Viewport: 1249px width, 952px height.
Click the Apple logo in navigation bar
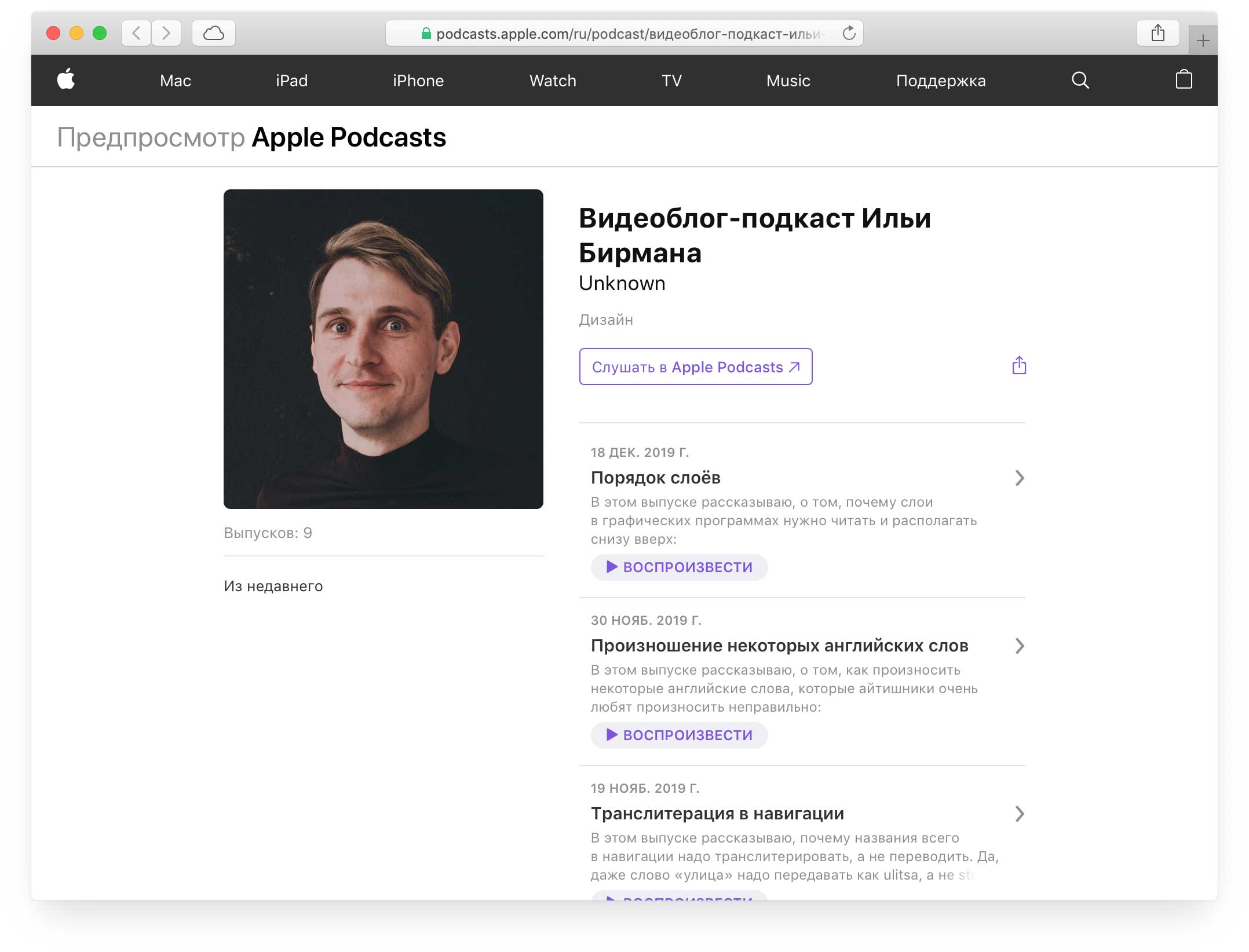click(x=66, y=79)
